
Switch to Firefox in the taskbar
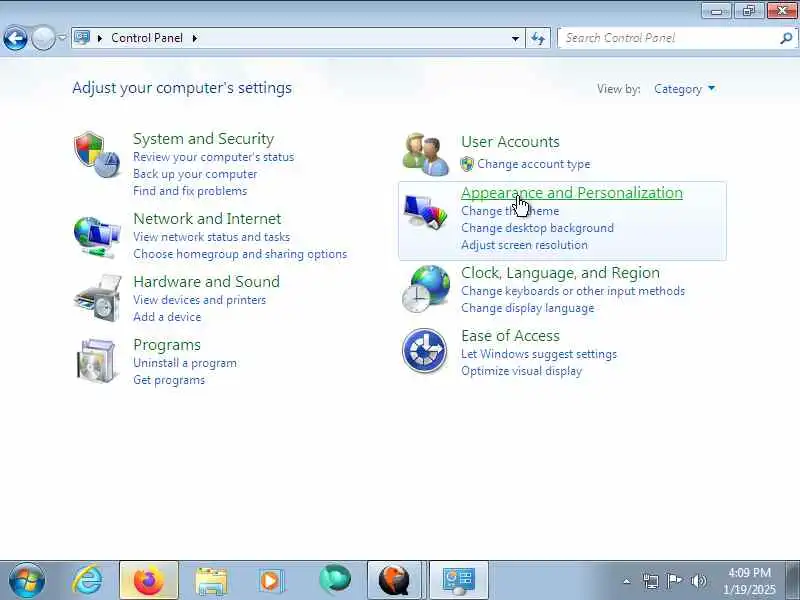coord(148,580)
